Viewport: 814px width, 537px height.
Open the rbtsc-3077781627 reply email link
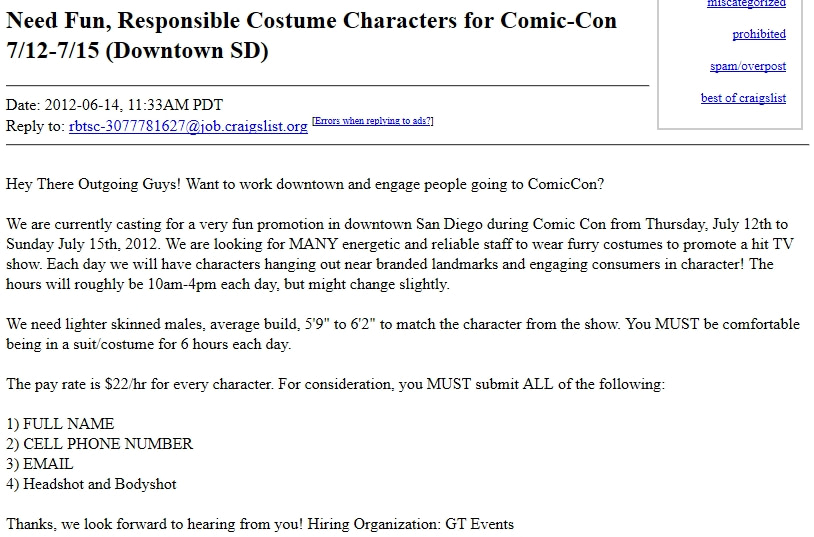point(188,126)
